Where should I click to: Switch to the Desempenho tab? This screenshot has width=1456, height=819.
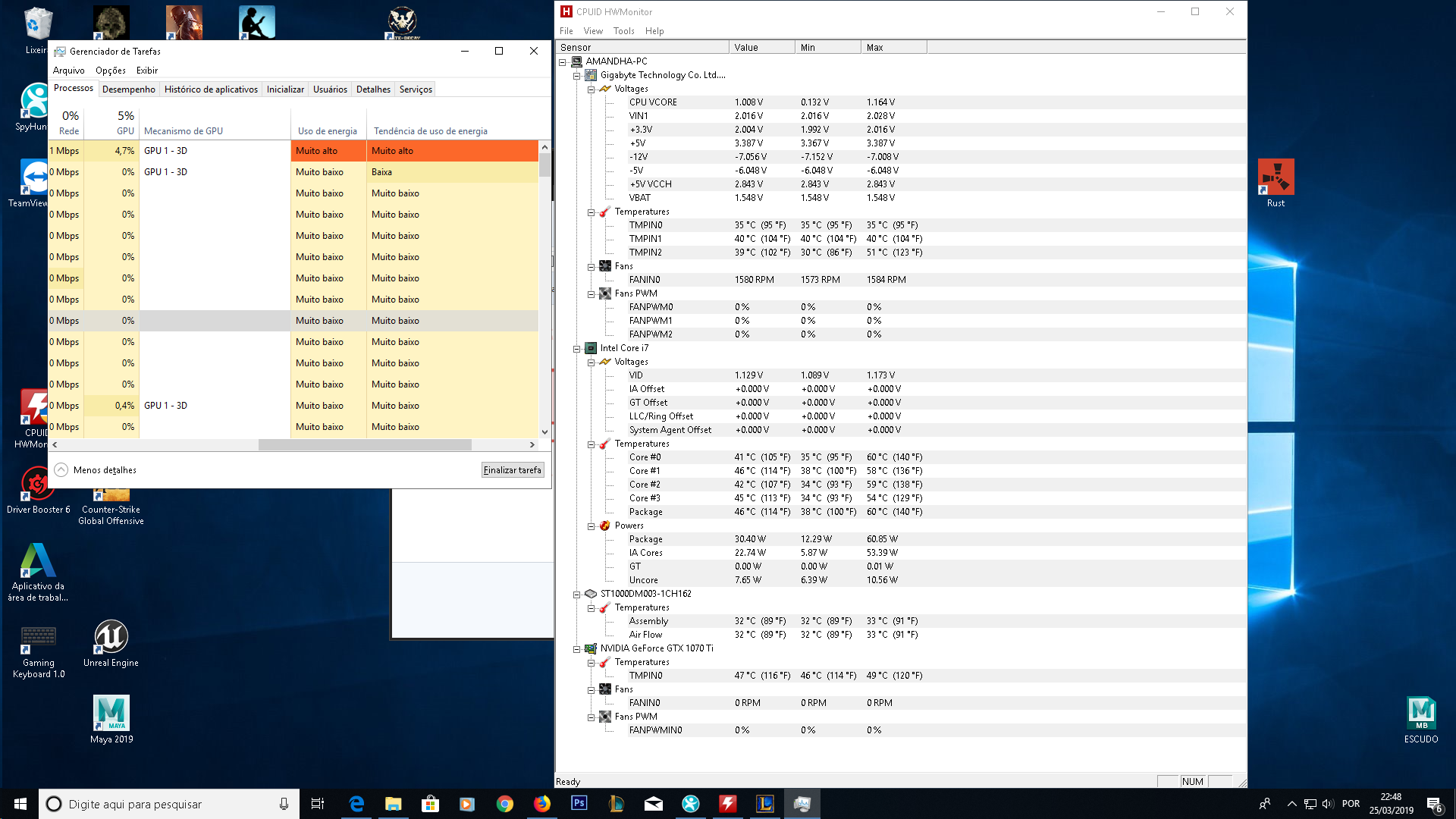[128, 89]
